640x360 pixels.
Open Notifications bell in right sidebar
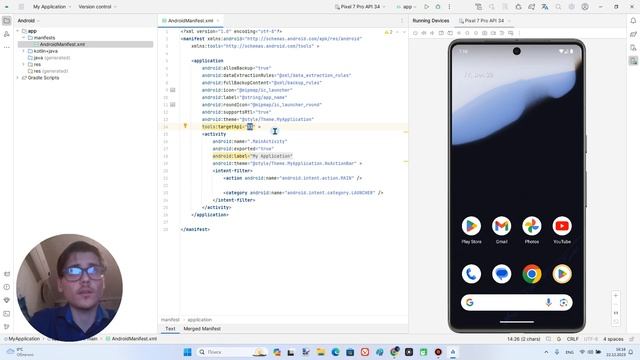pos(633,20)
